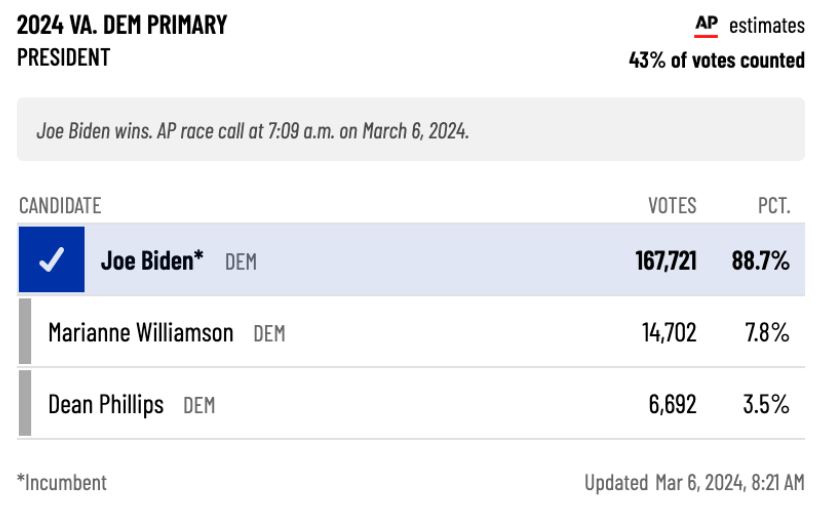
Task: Click Biden's 167,721 vote count
Action: pyautogui.click(x=666, y=260)
